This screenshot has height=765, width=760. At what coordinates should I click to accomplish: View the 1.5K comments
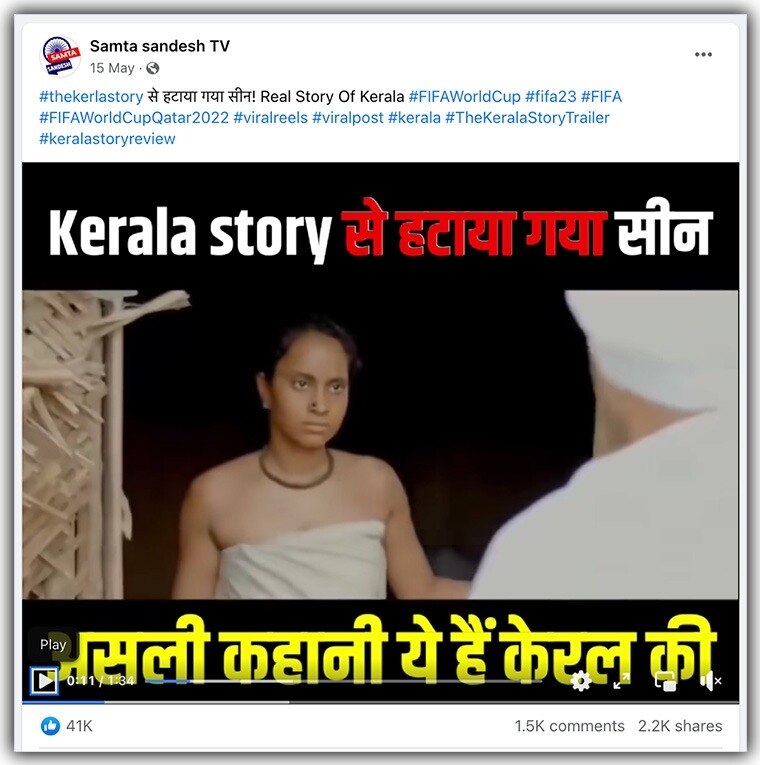click(569, 726)
